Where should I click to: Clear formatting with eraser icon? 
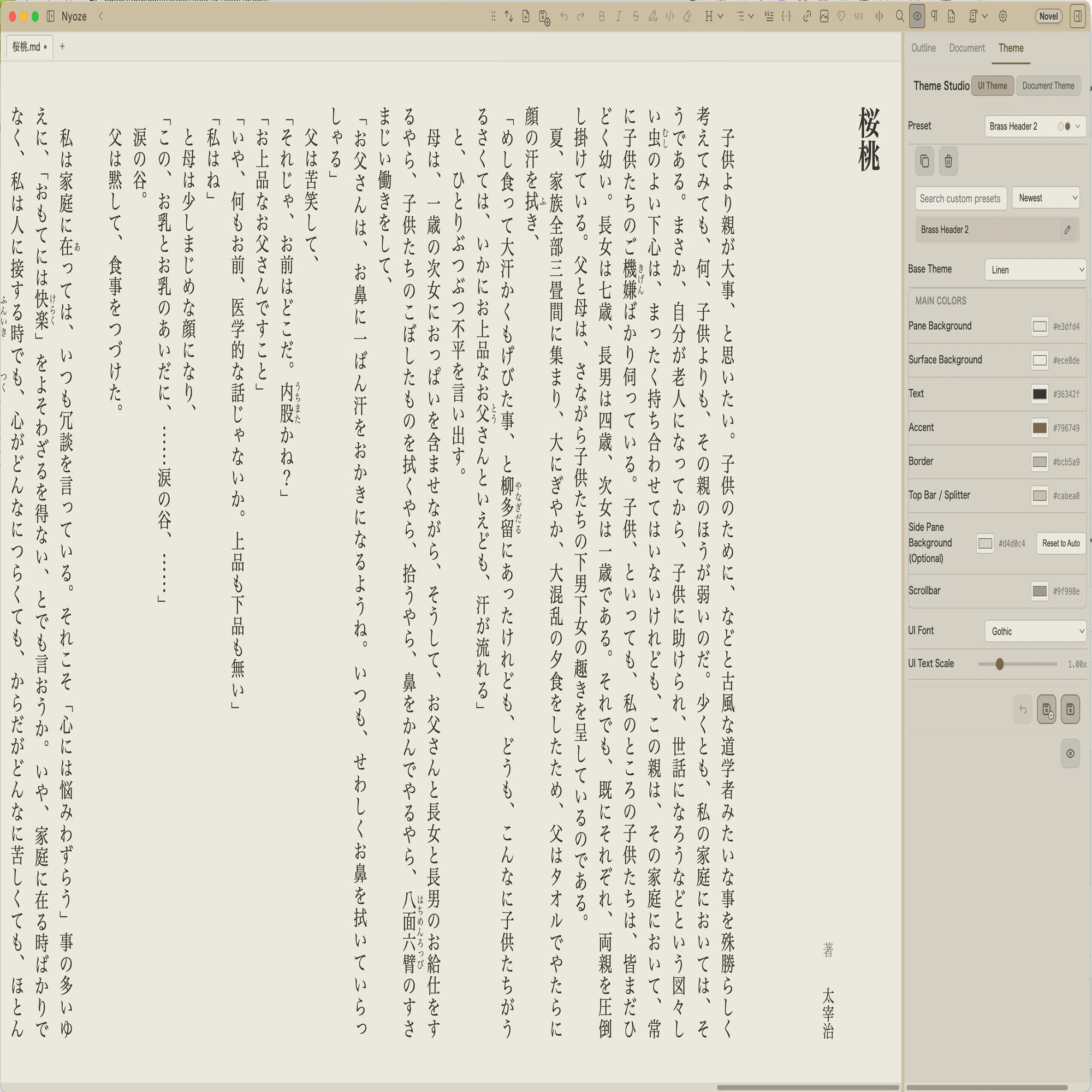point(687,16)
